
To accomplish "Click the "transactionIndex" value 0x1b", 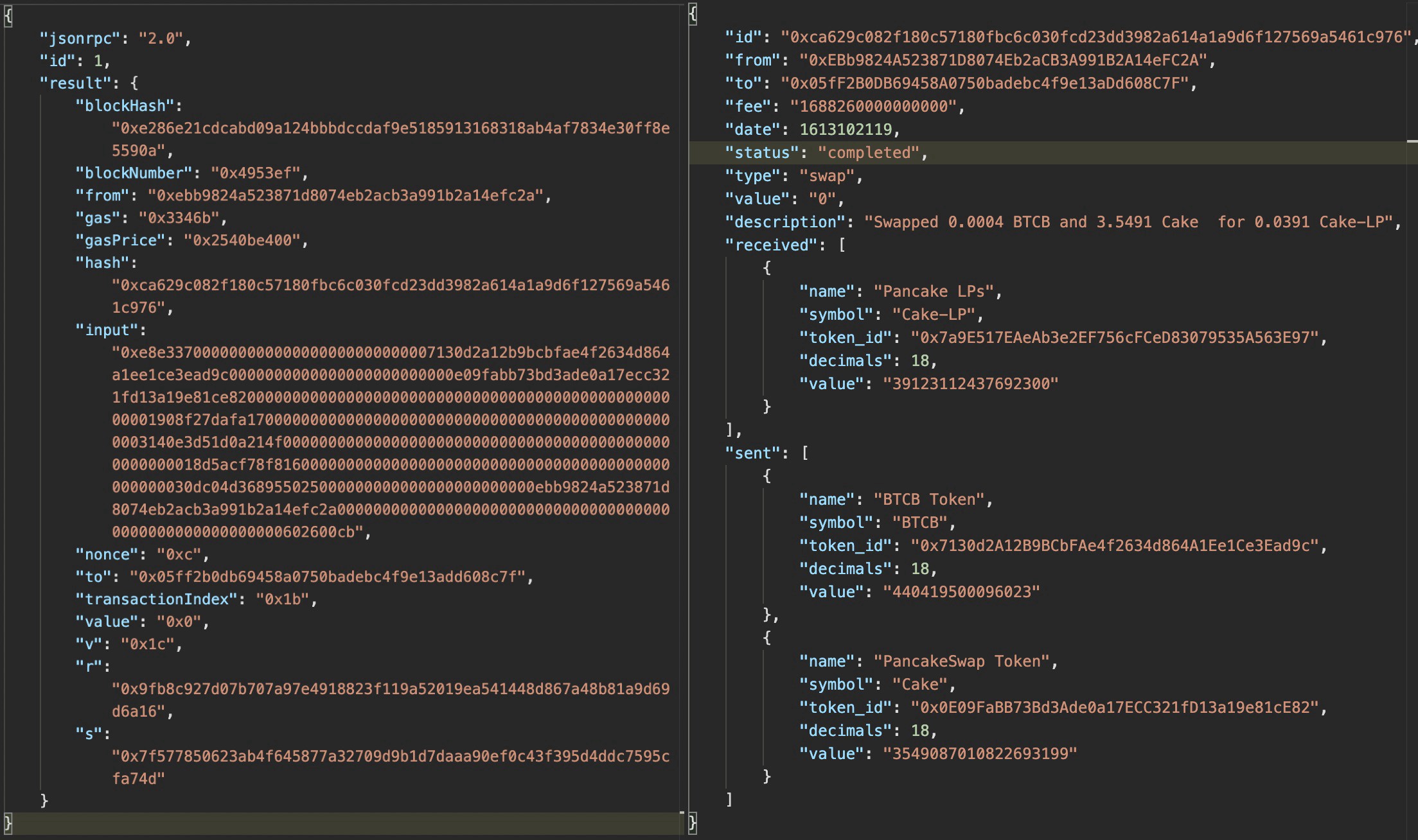I will point(283,600).
